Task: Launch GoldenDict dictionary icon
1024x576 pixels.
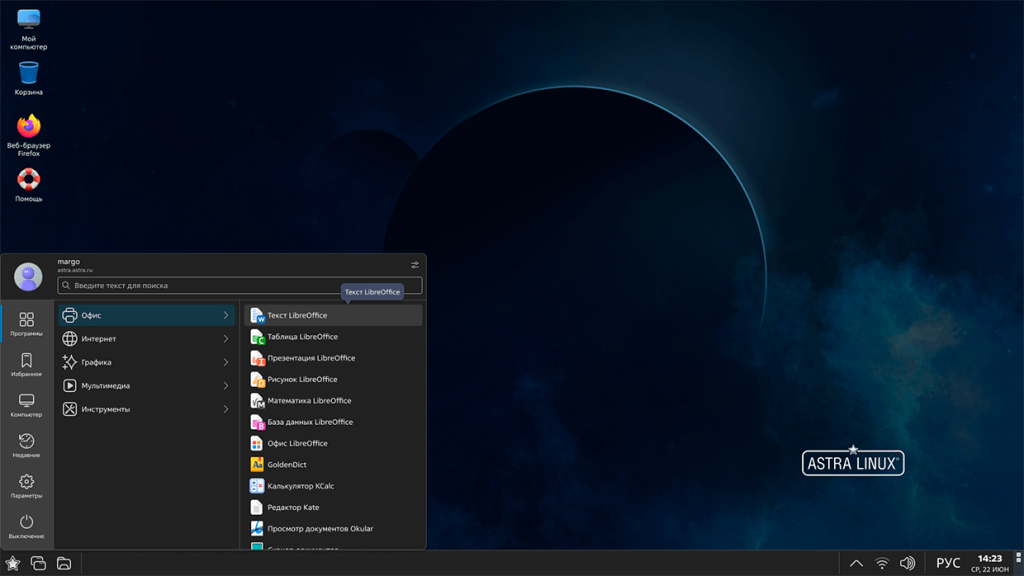Action: tap(257, 465)
